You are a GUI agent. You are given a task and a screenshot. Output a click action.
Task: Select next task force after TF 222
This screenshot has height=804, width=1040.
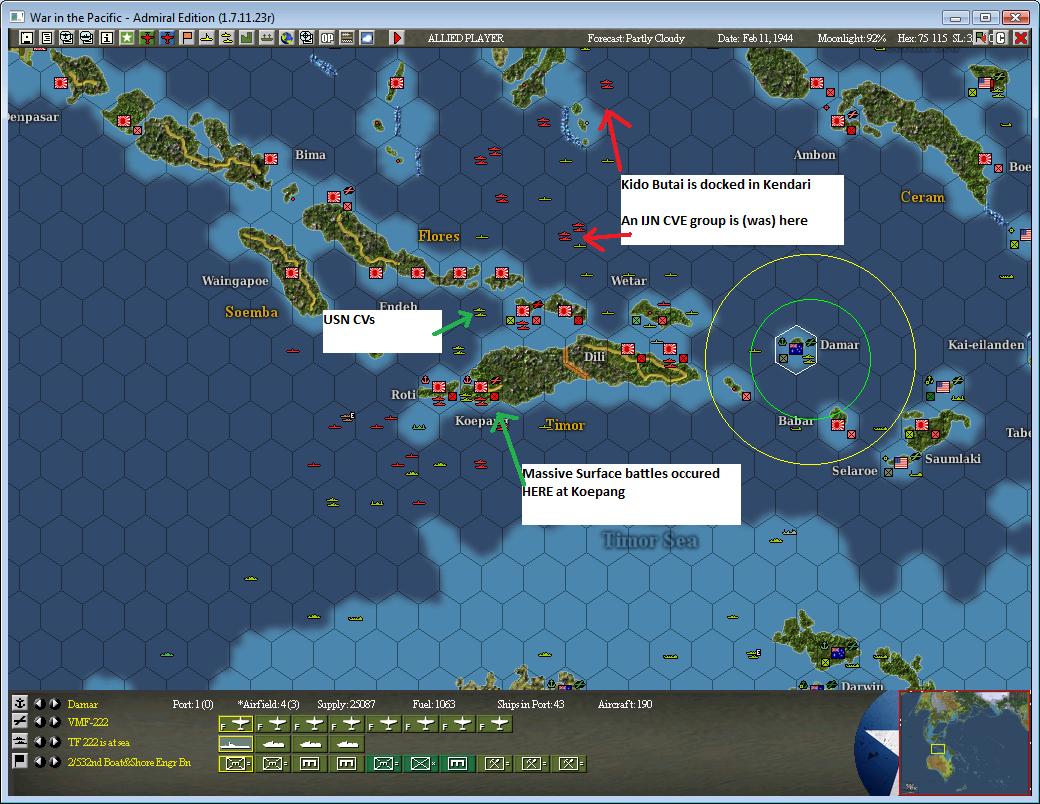(55, 742)
